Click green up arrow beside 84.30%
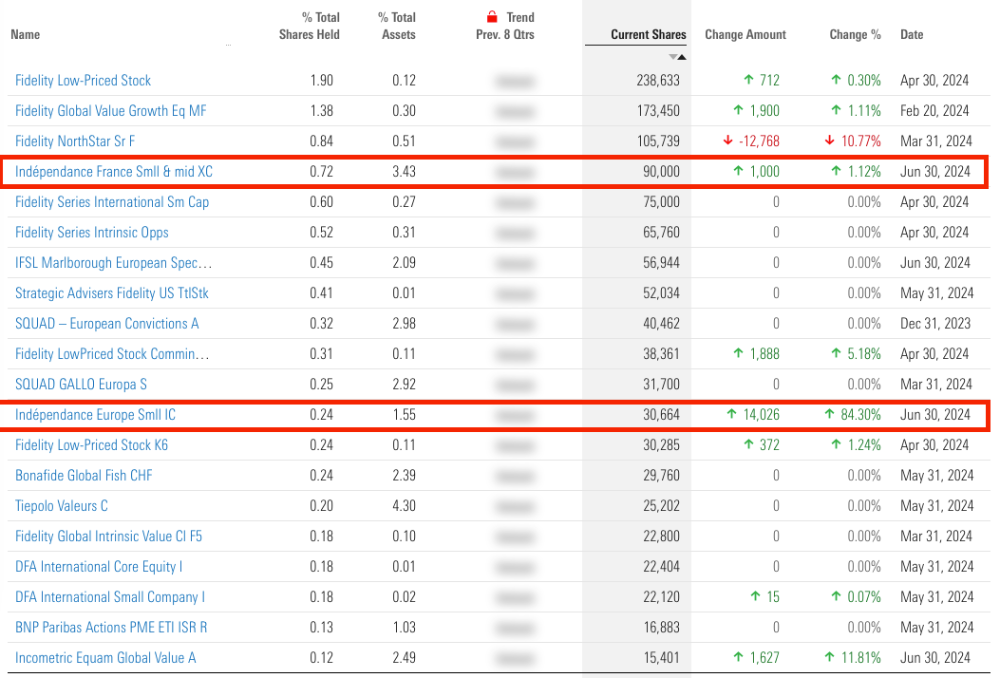 pyautogui.click(x=830, y=415)
